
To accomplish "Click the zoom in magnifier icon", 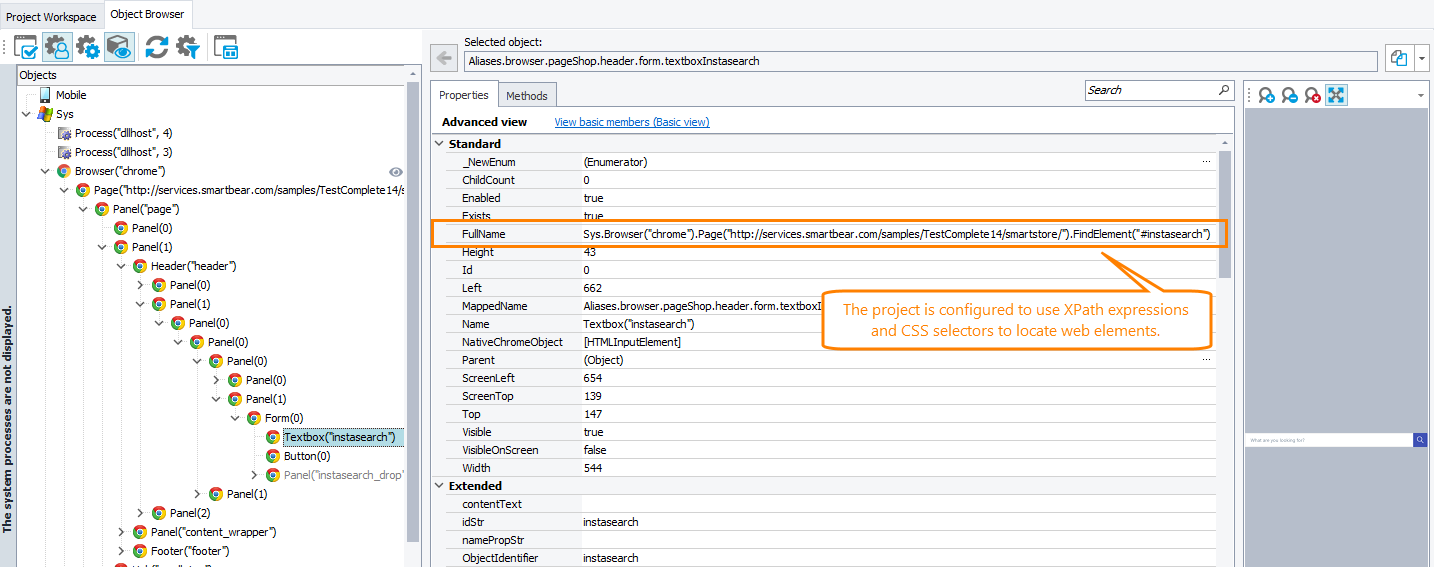I will click(x=1267, y=95).
